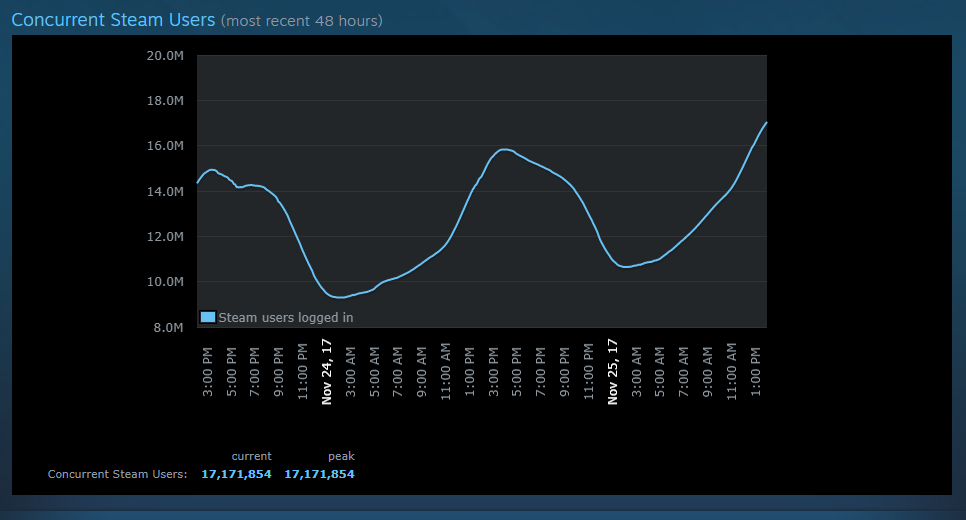Image resolution: width=966 pixels, height=520 pixels.
Task: Click the 20.0M y-axis label
Action: click(165, 55)
